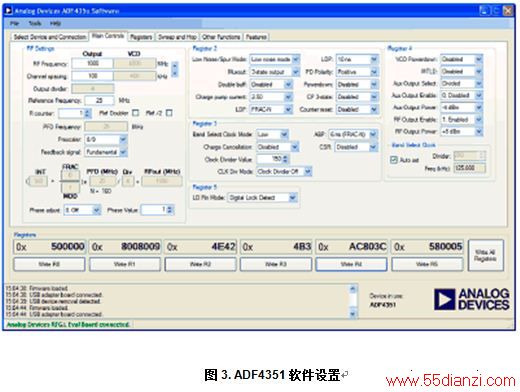Expand the Low Noise/Spur Mode dropdown
This screenshot has height=392, width=520.
[x=296, y=59]
